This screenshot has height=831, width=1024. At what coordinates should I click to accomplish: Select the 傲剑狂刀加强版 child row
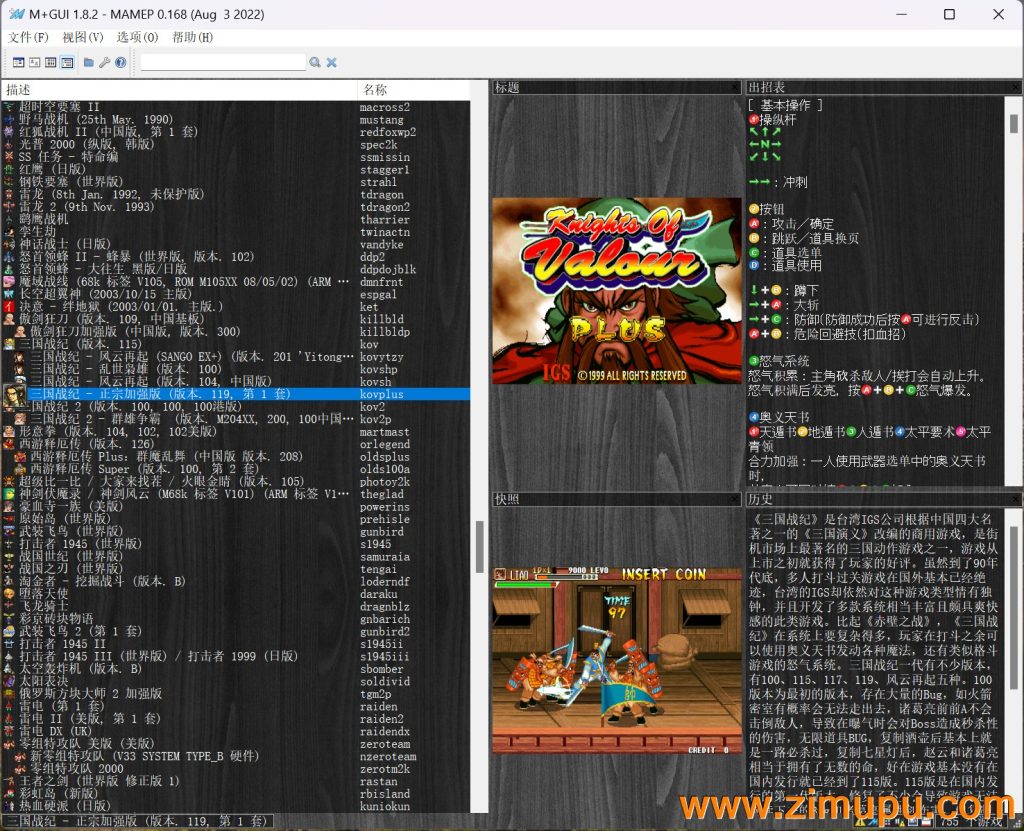point(235,332)
